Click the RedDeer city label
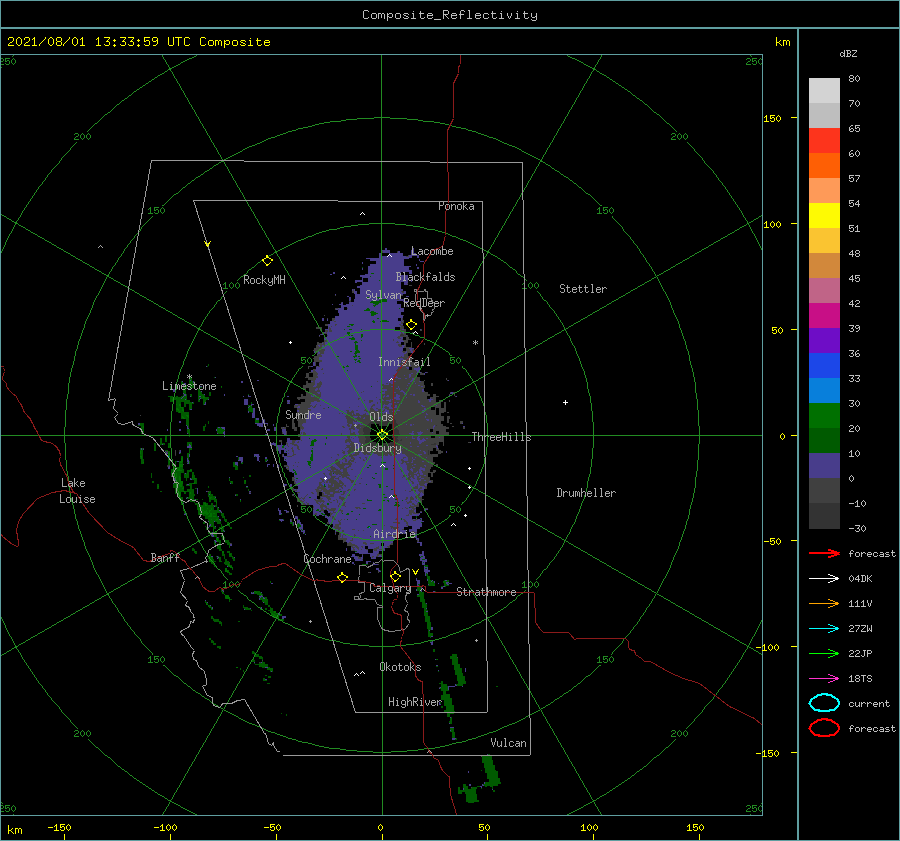The width and height of the screenshot is (900, 841). [x=424, y=303]
